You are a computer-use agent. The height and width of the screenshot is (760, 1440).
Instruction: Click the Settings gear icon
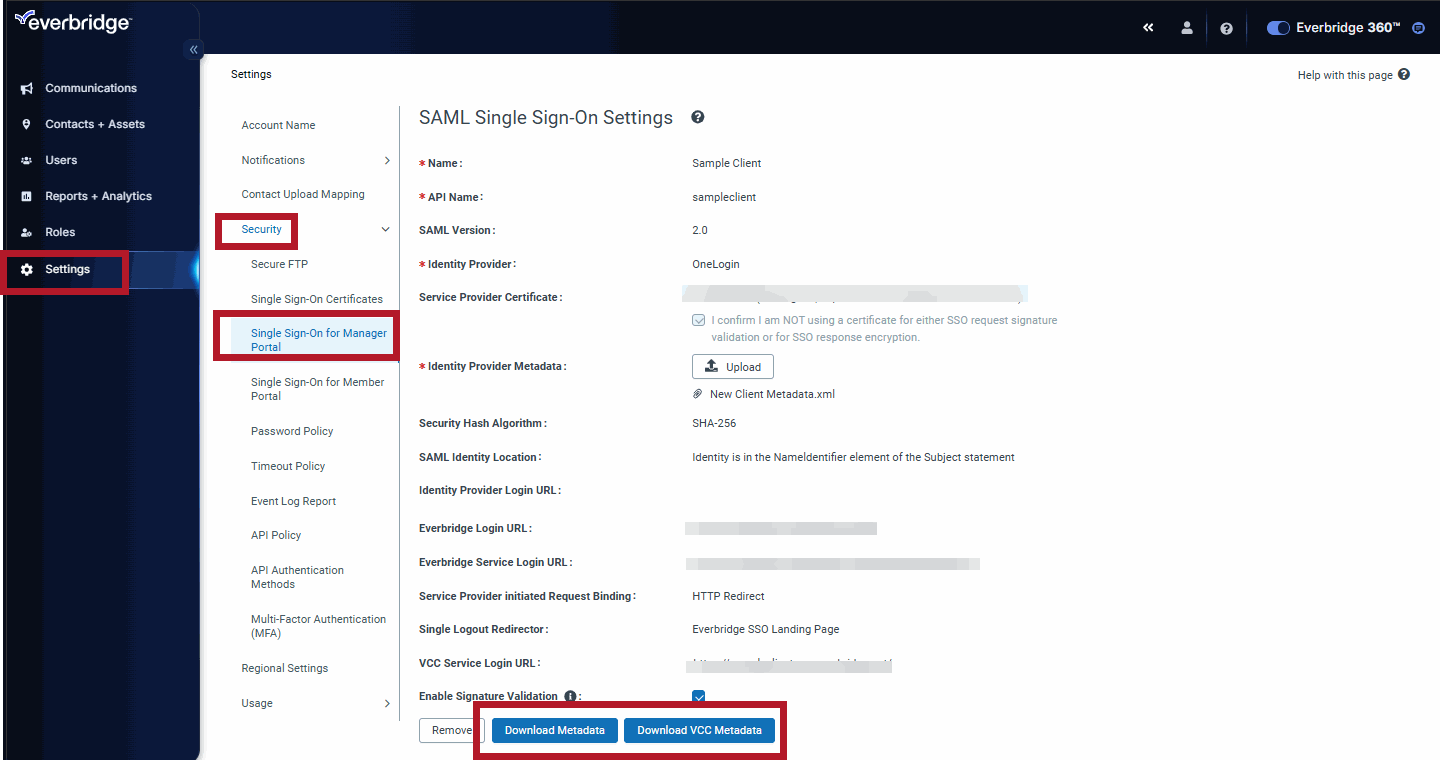tap(27, 269)
